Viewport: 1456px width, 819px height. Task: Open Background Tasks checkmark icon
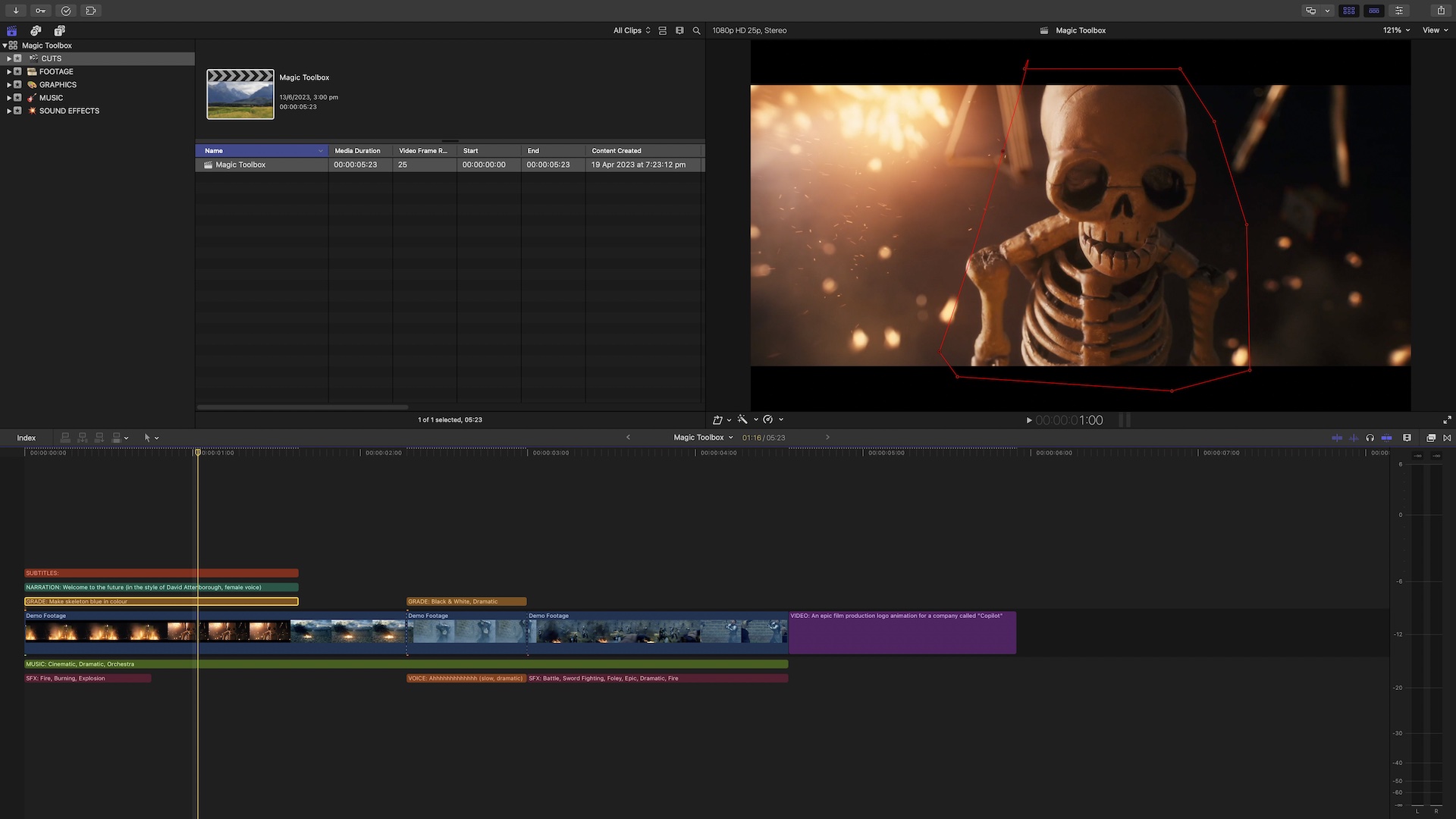point(66,11)
